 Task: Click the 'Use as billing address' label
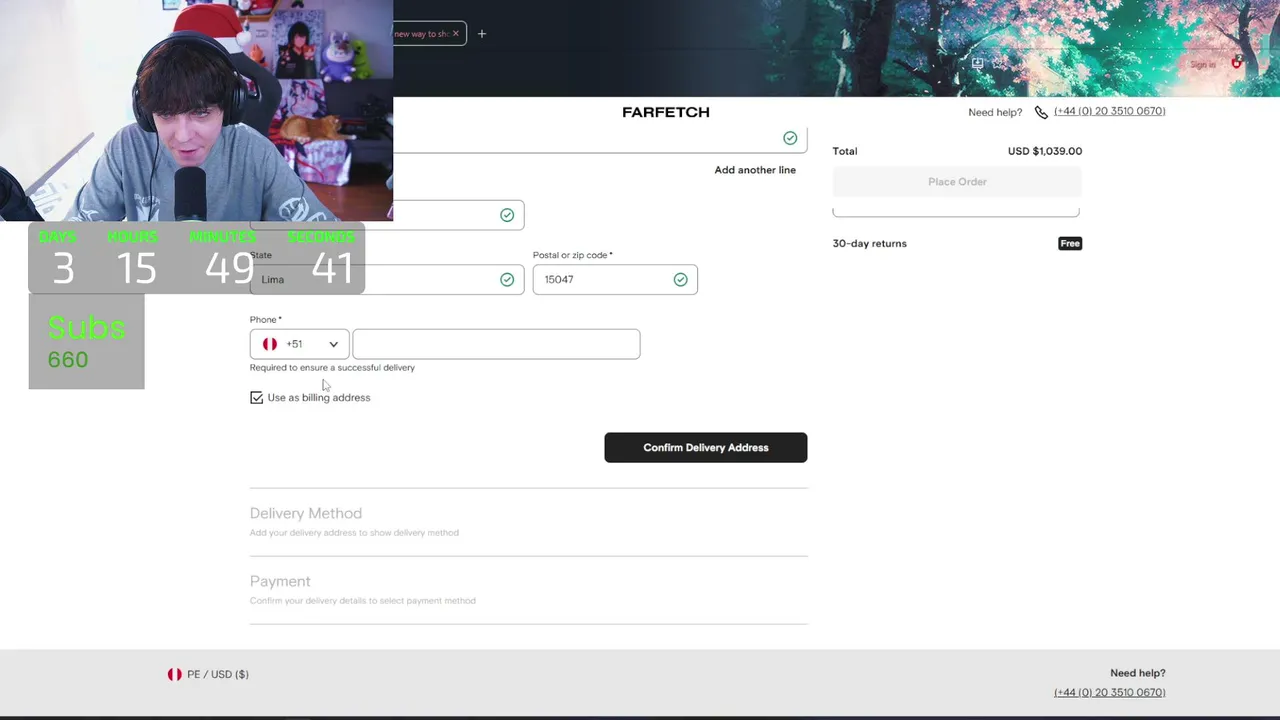[x=319, y=398]
